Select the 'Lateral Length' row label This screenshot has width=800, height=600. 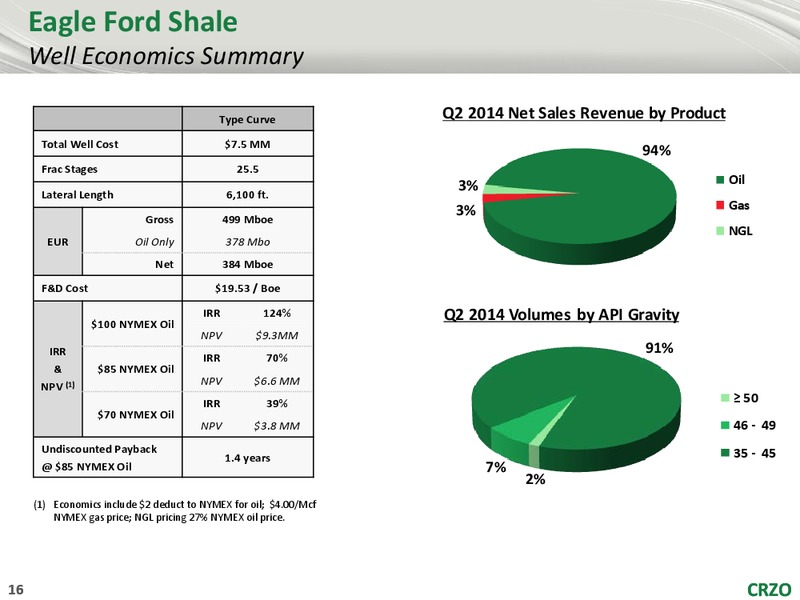78,195
